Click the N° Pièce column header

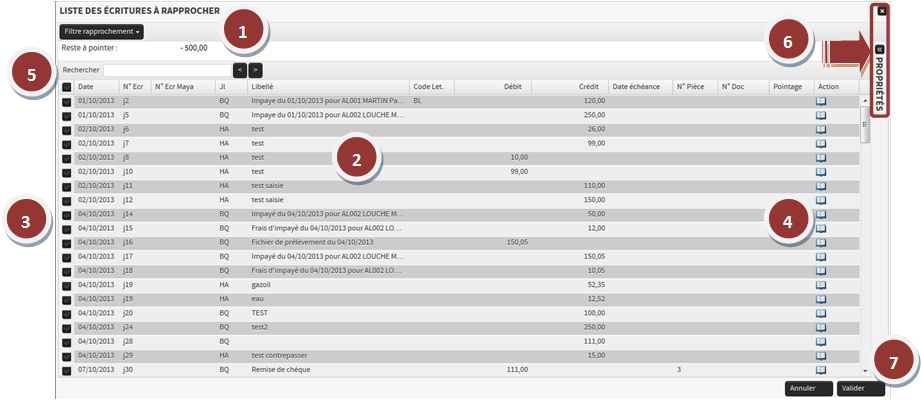pyautogui.click(x=695, y=87)
